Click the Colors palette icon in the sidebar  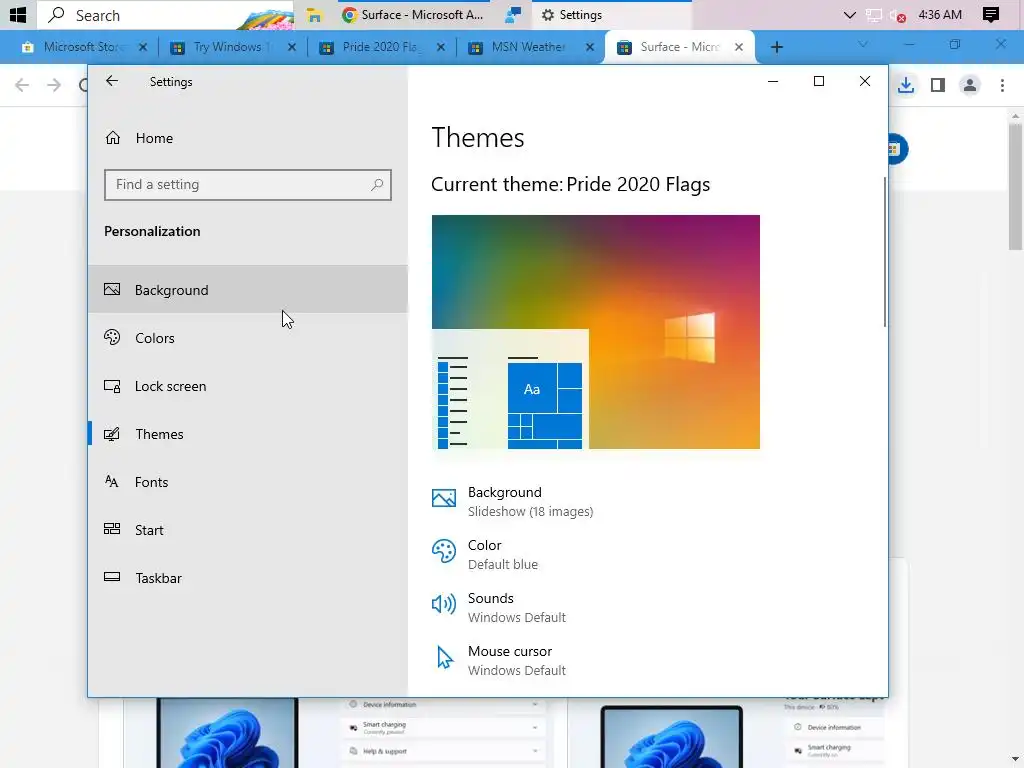click(x=112, y=337)
